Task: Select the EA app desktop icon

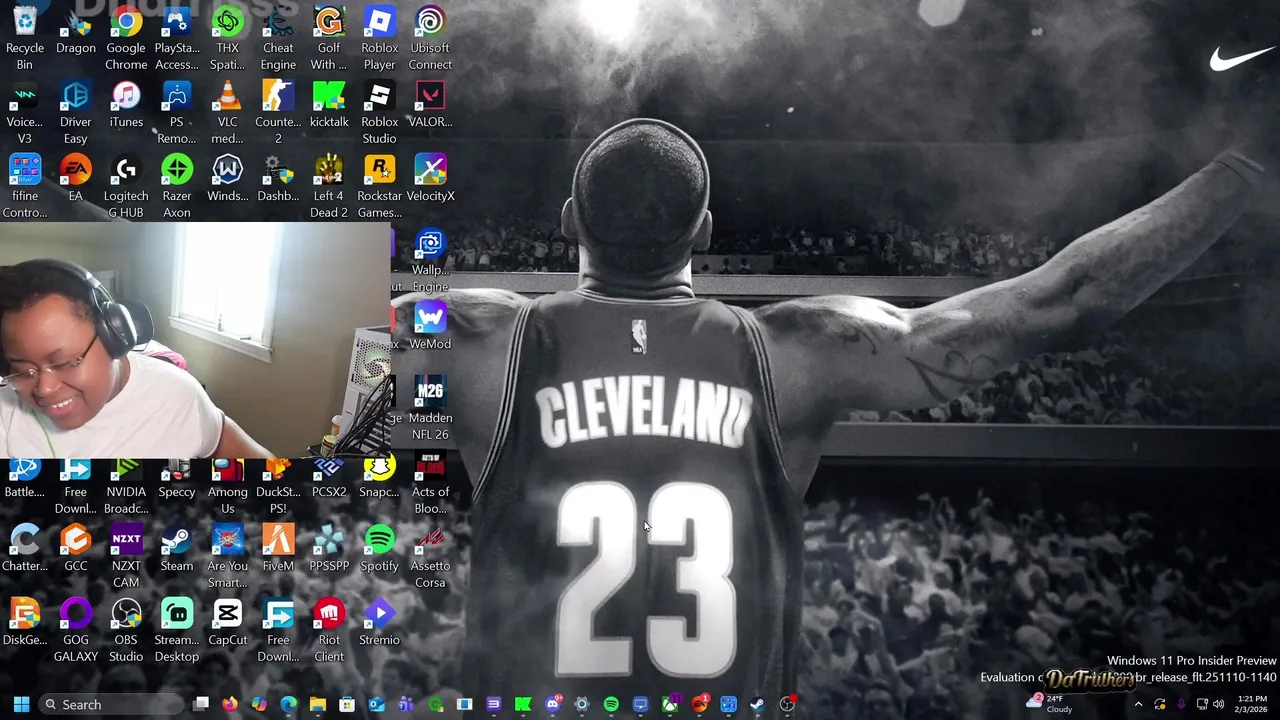Action: click(75, 179)
